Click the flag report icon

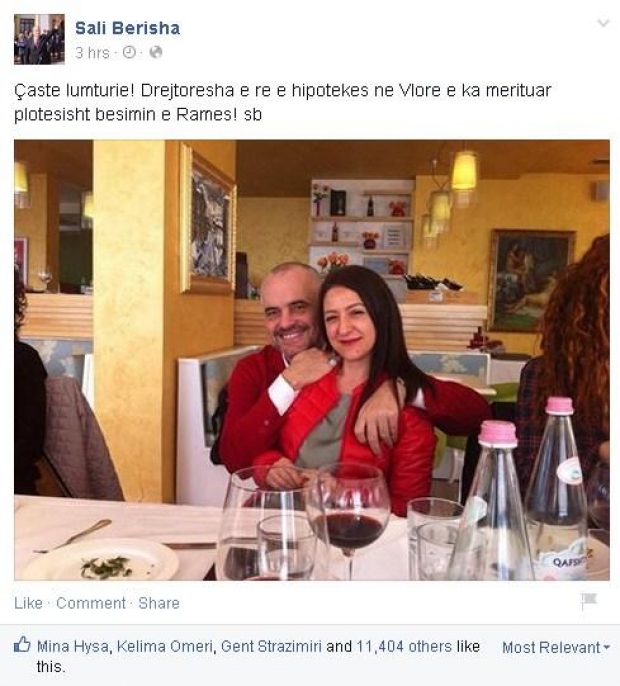(x=589, y=601)
